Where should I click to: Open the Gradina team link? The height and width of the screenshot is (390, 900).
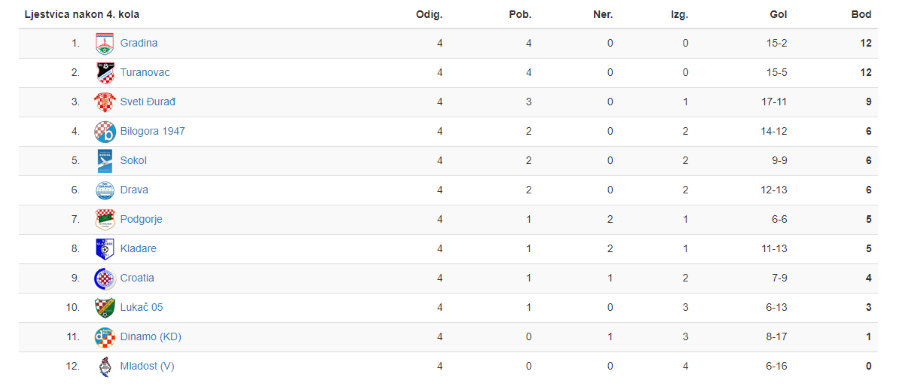[139, 43]
